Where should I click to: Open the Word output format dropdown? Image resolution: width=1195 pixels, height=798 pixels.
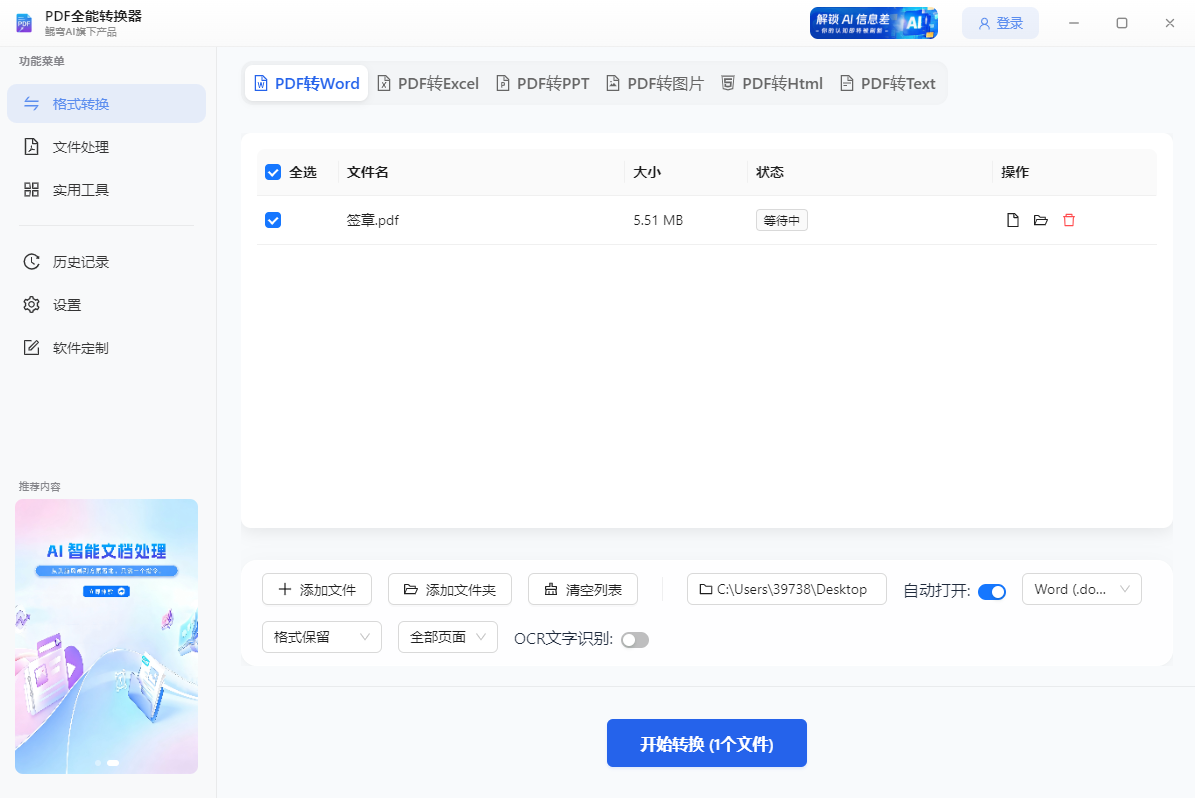[x=1081, y=589]
